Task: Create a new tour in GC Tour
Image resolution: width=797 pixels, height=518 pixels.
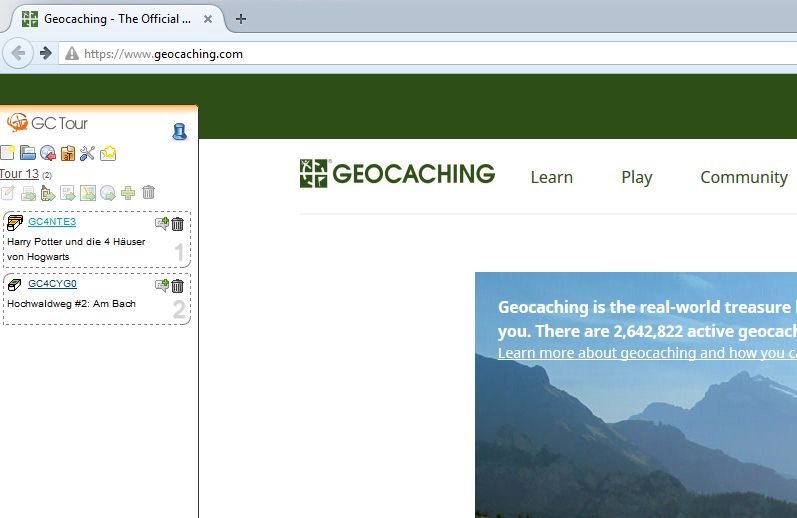Action: (7, 153)
